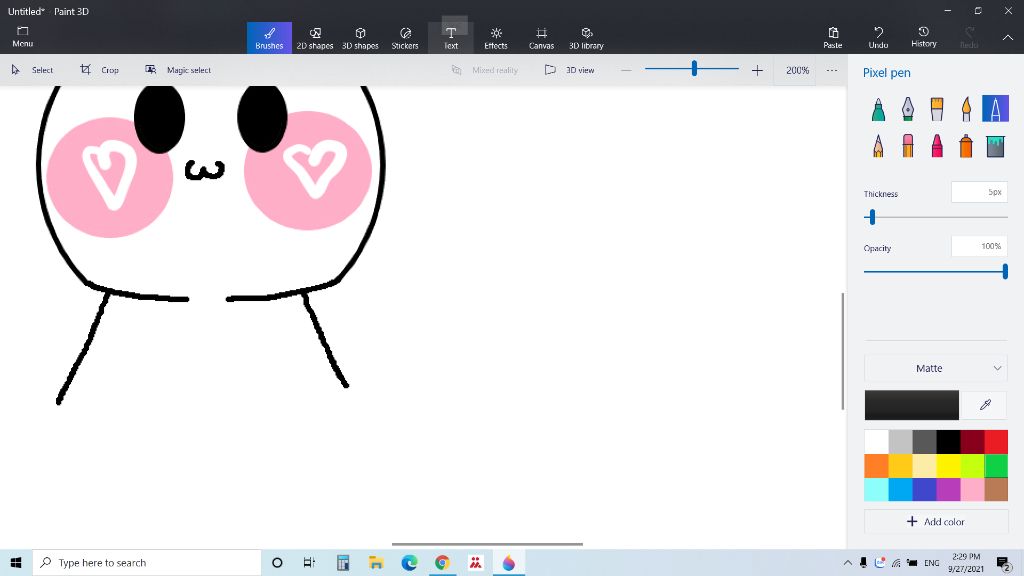Choose the white color swatch

tap(876, 442)
